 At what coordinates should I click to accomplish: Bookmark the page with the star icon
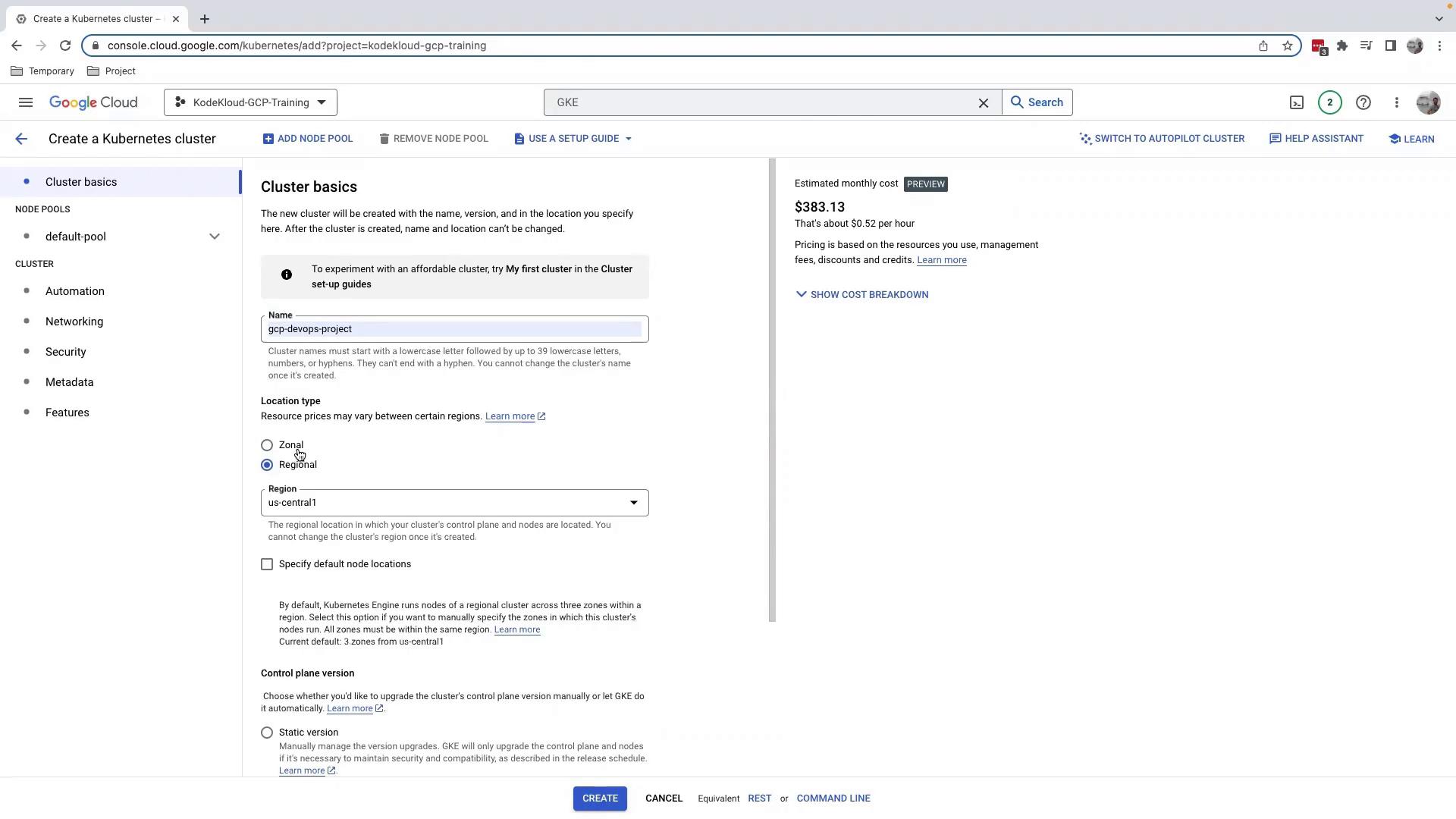1288,45
